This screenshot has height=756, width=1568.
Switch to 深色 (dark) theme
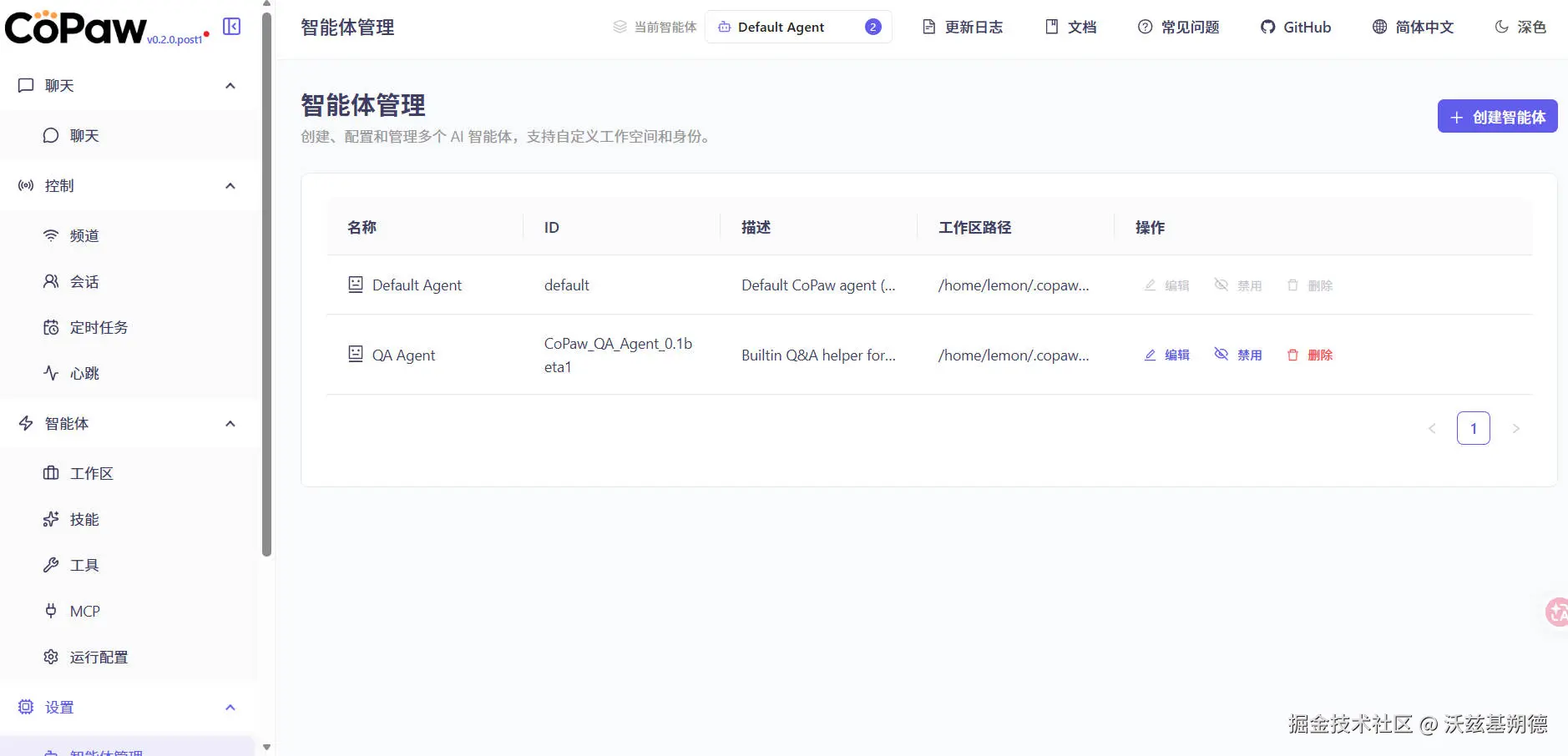pos(1521,27)
